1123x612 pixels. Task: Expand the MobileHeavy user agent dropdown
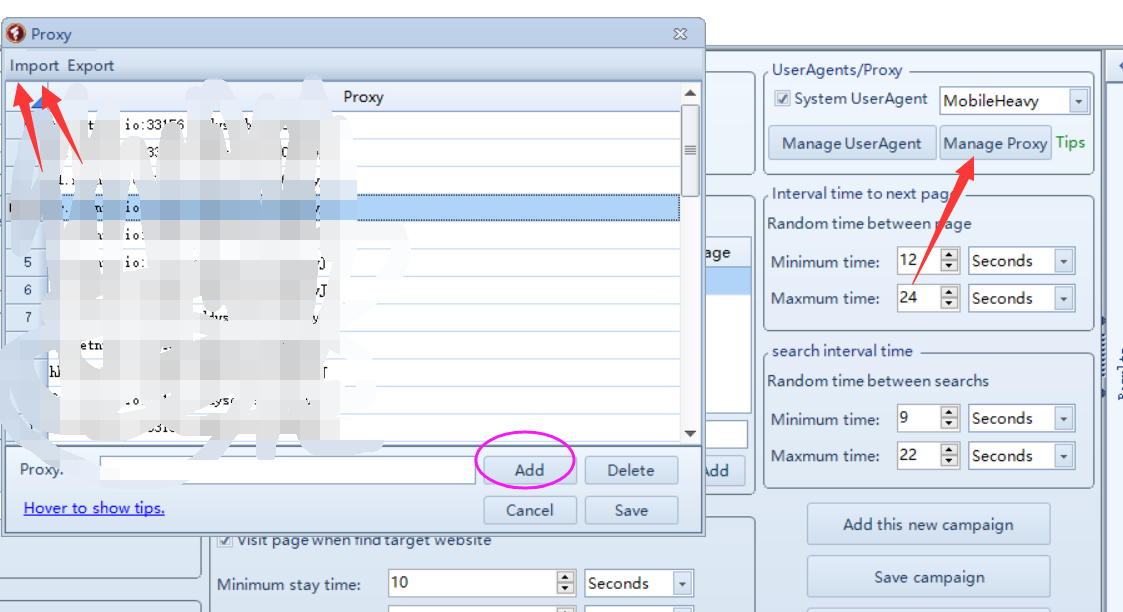(1078, 101)
